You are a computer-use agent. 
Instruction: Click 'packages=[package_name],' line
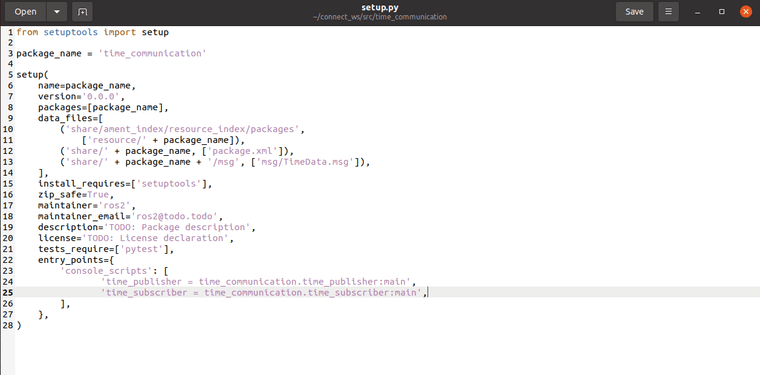[x=103, y=108]
